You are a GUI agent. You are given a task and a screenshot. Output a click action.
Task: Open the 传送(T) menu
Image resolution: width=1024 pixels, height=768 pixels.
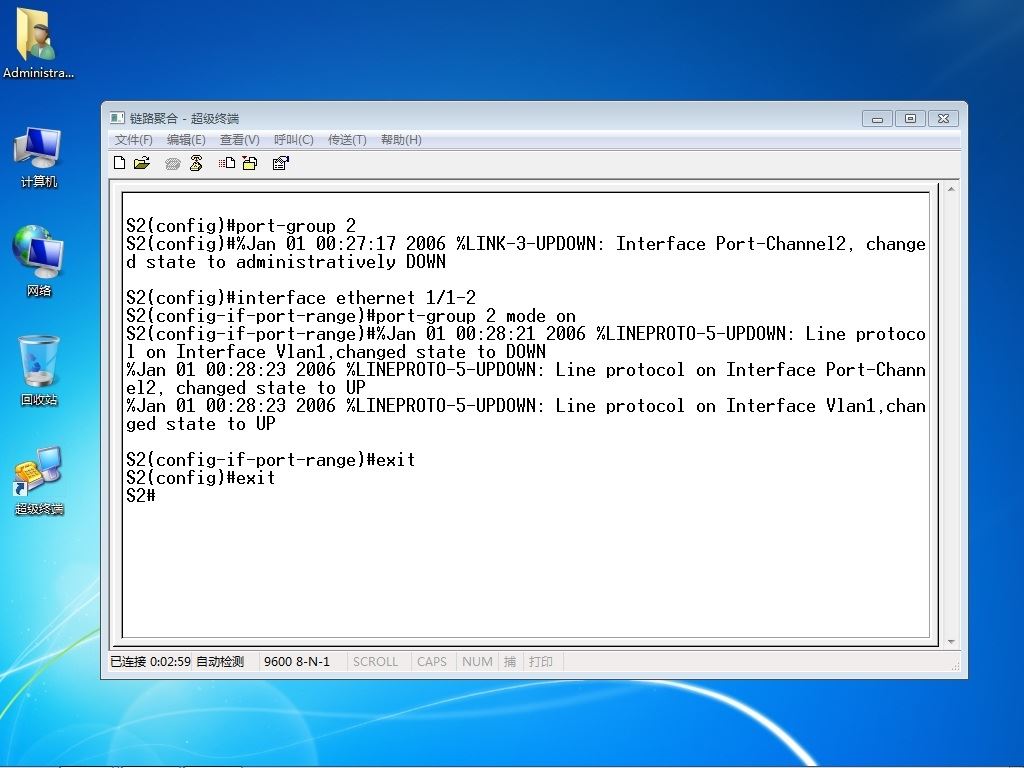point(347,140)
